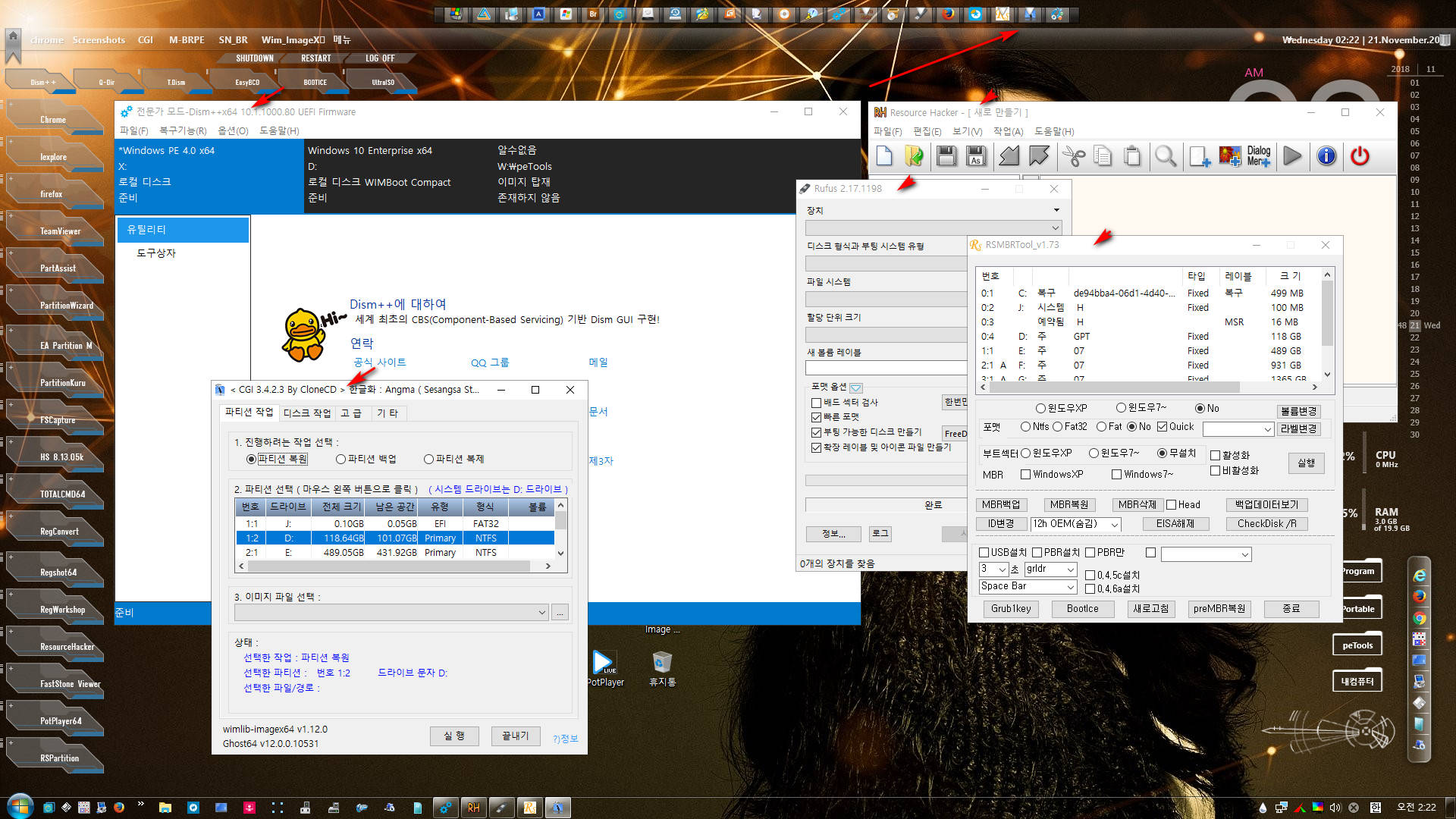The width and height of the screenshot is (1456, 819).
Task: Click Compile play icon in Resource Hacker
Action: [x=1292, y=156]
